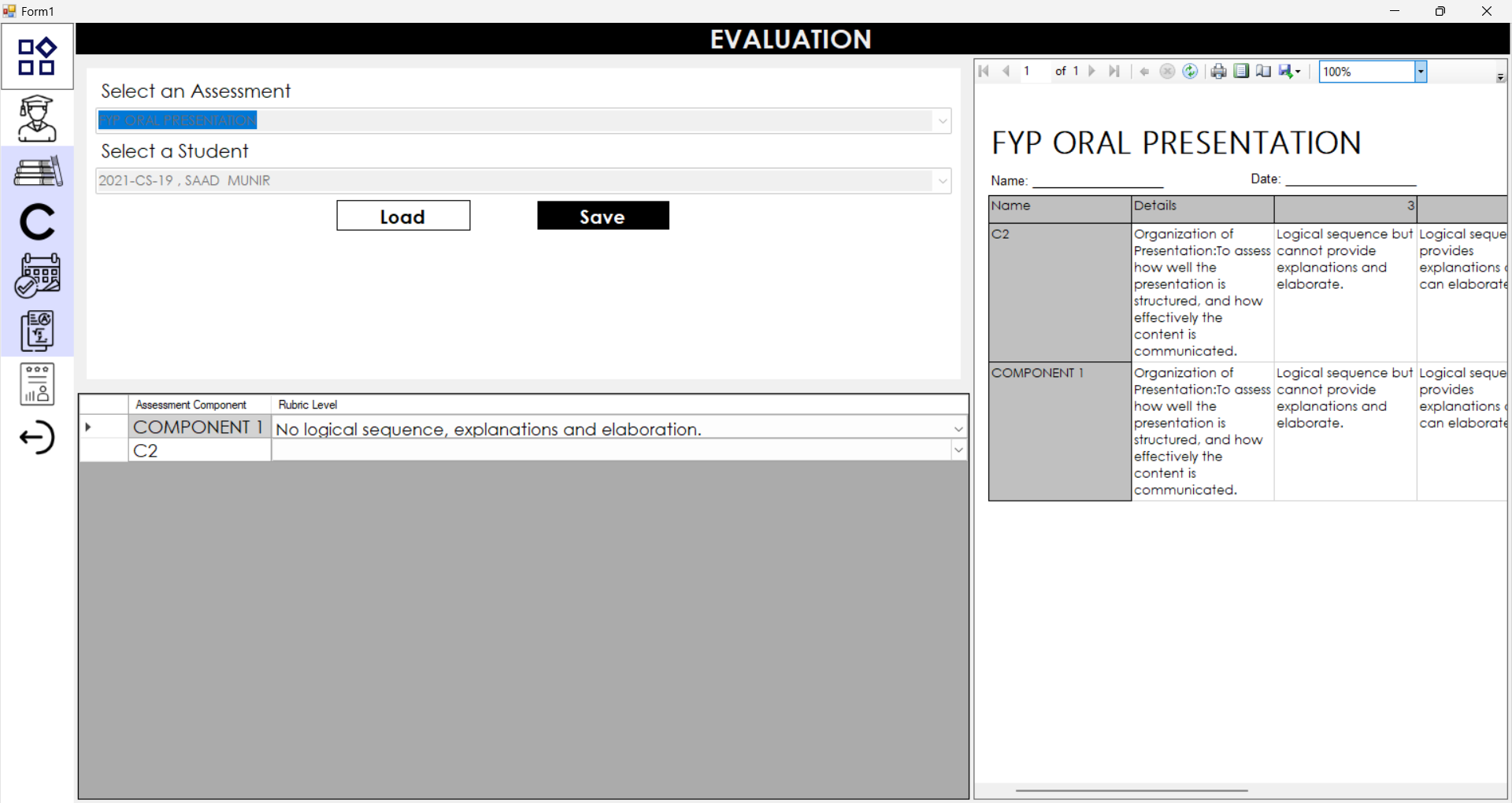Toggle print layout view in report toolbar

(x=1241, y=72)
